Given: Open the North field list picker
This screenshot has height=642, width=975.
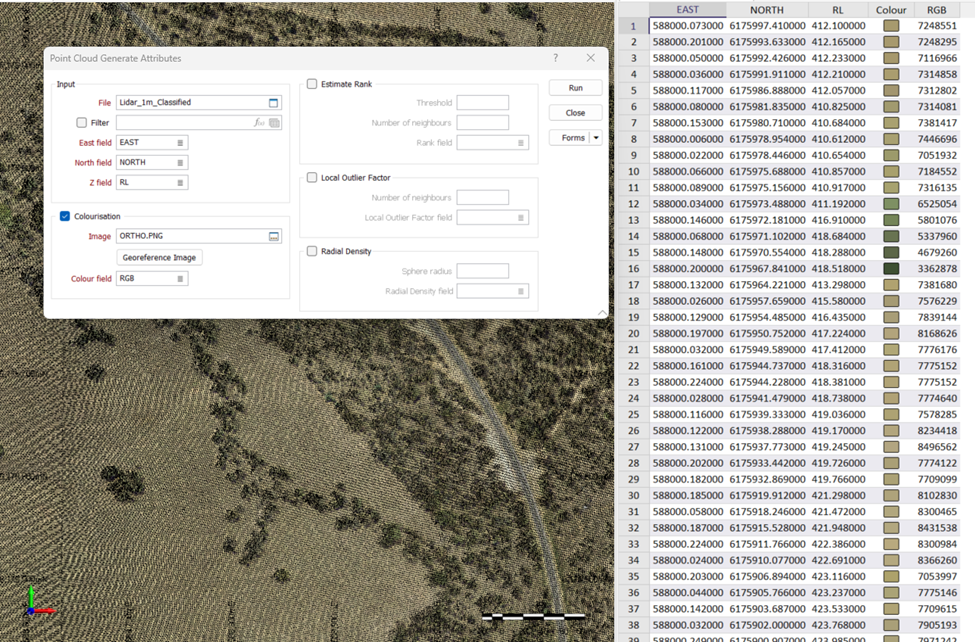Looking at the screenshot, I should [x=180, y=163].
